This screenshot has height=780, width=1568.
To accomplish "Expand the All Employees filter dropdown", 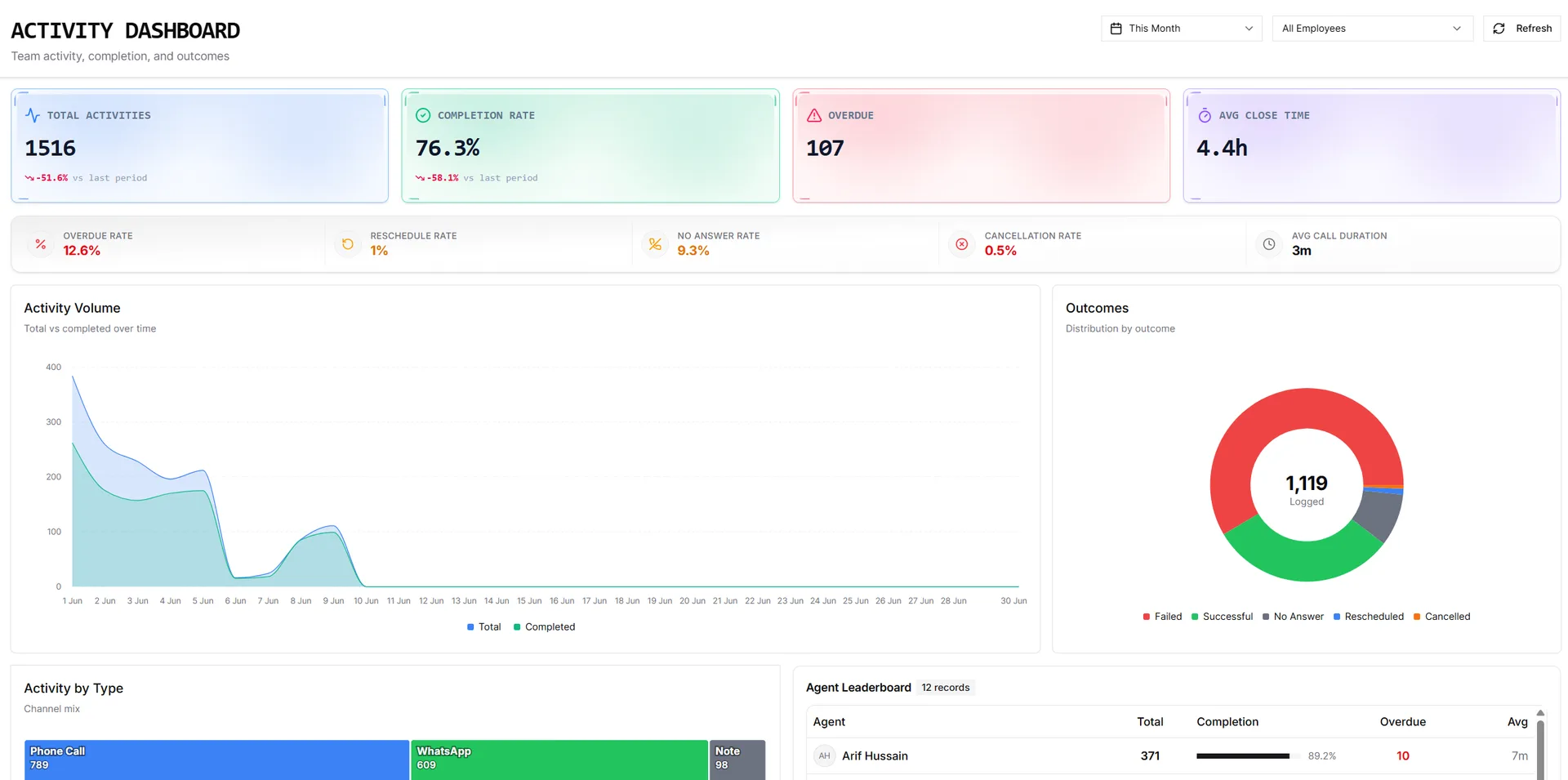I will click(x=1372, y=29).
